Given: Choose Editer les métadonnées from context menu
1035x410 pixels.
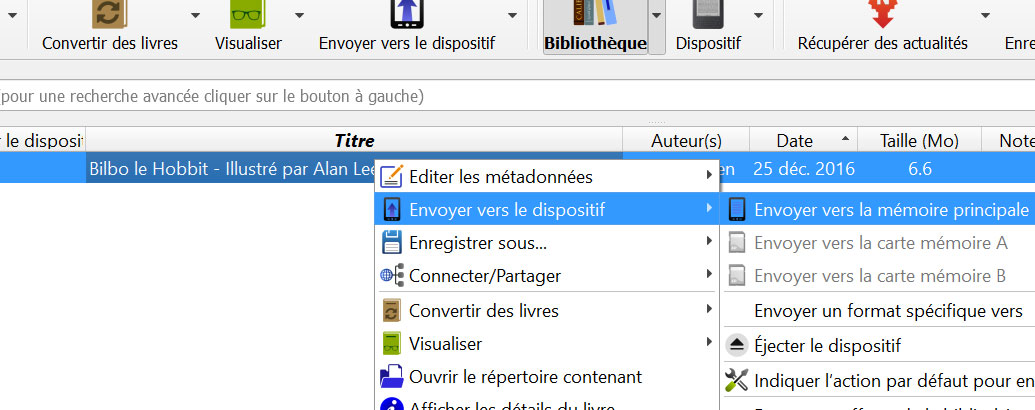Looking at the screenshot, I should point(500,176).
